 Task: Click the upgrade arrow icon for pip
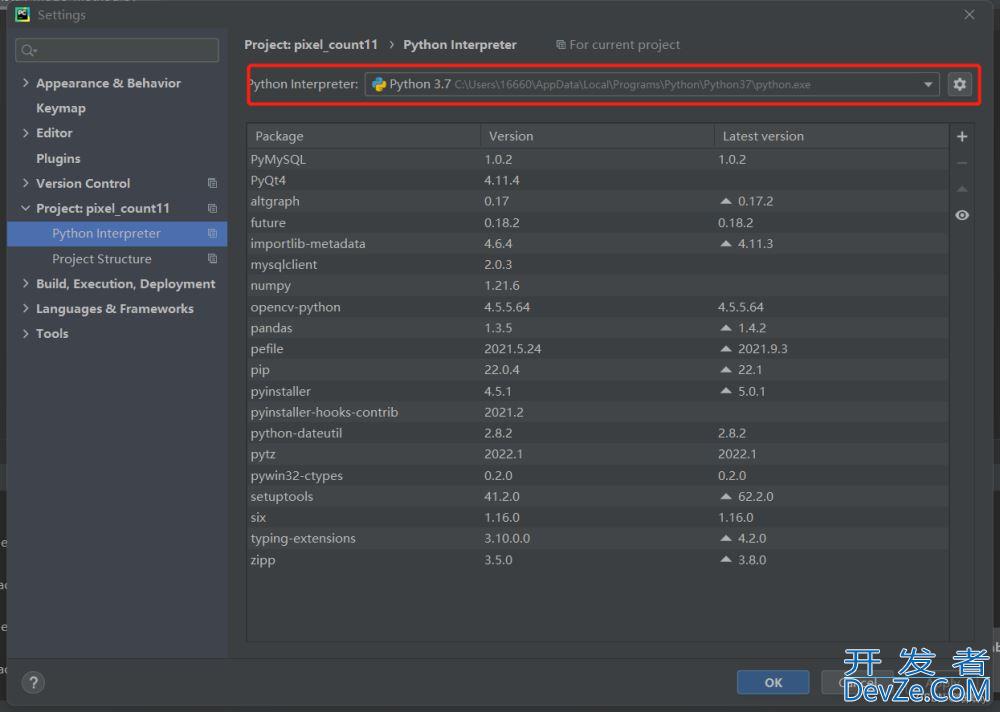point(726,370)
